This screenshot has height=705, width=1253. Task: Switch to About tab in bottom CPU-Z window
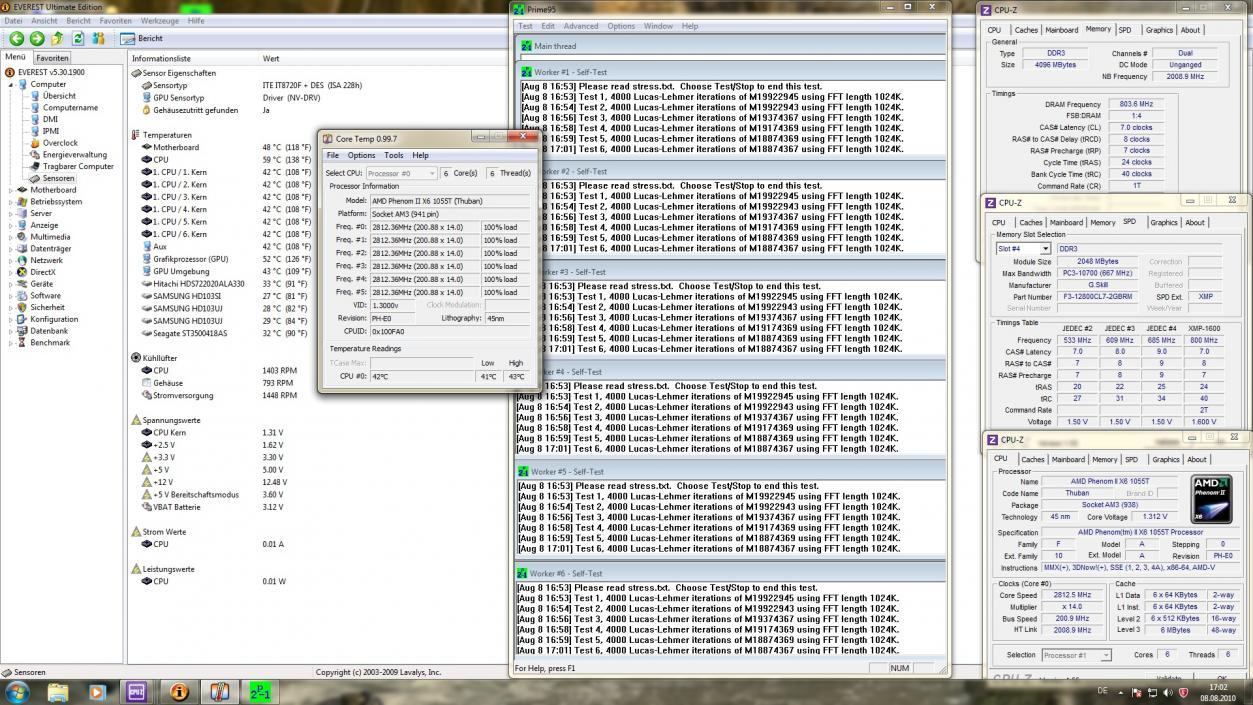1196,460
